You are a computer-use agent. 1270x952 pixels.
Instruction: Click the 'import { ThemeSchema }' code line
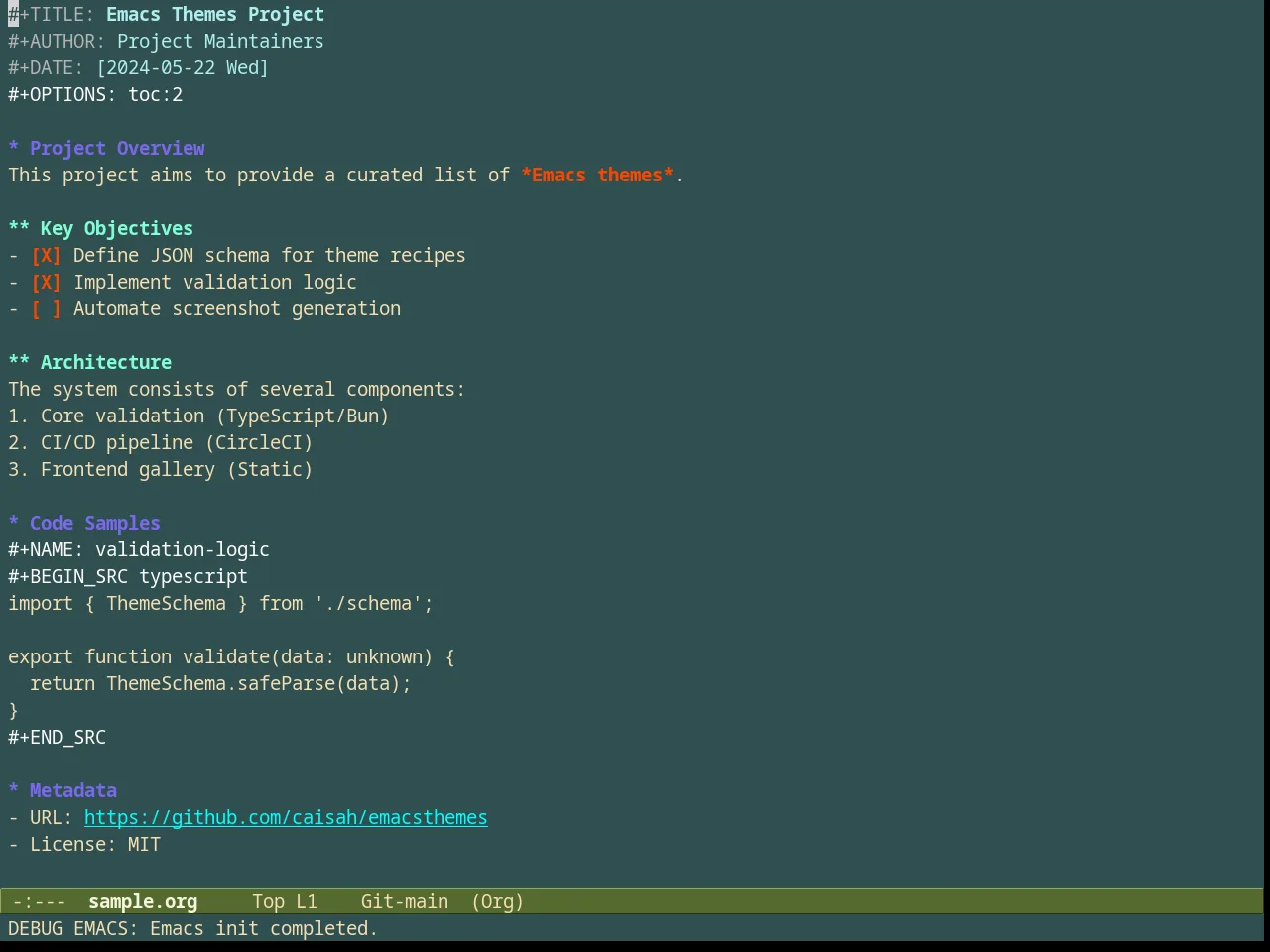pyautogui.click(x=220, y=604)
